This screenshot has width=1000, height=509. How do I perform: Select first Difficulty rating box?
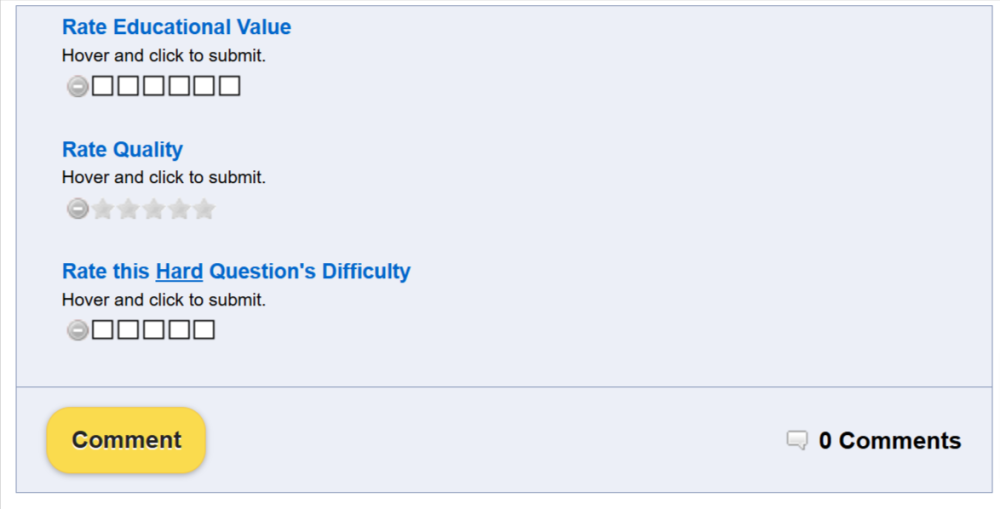coord(103,330)
